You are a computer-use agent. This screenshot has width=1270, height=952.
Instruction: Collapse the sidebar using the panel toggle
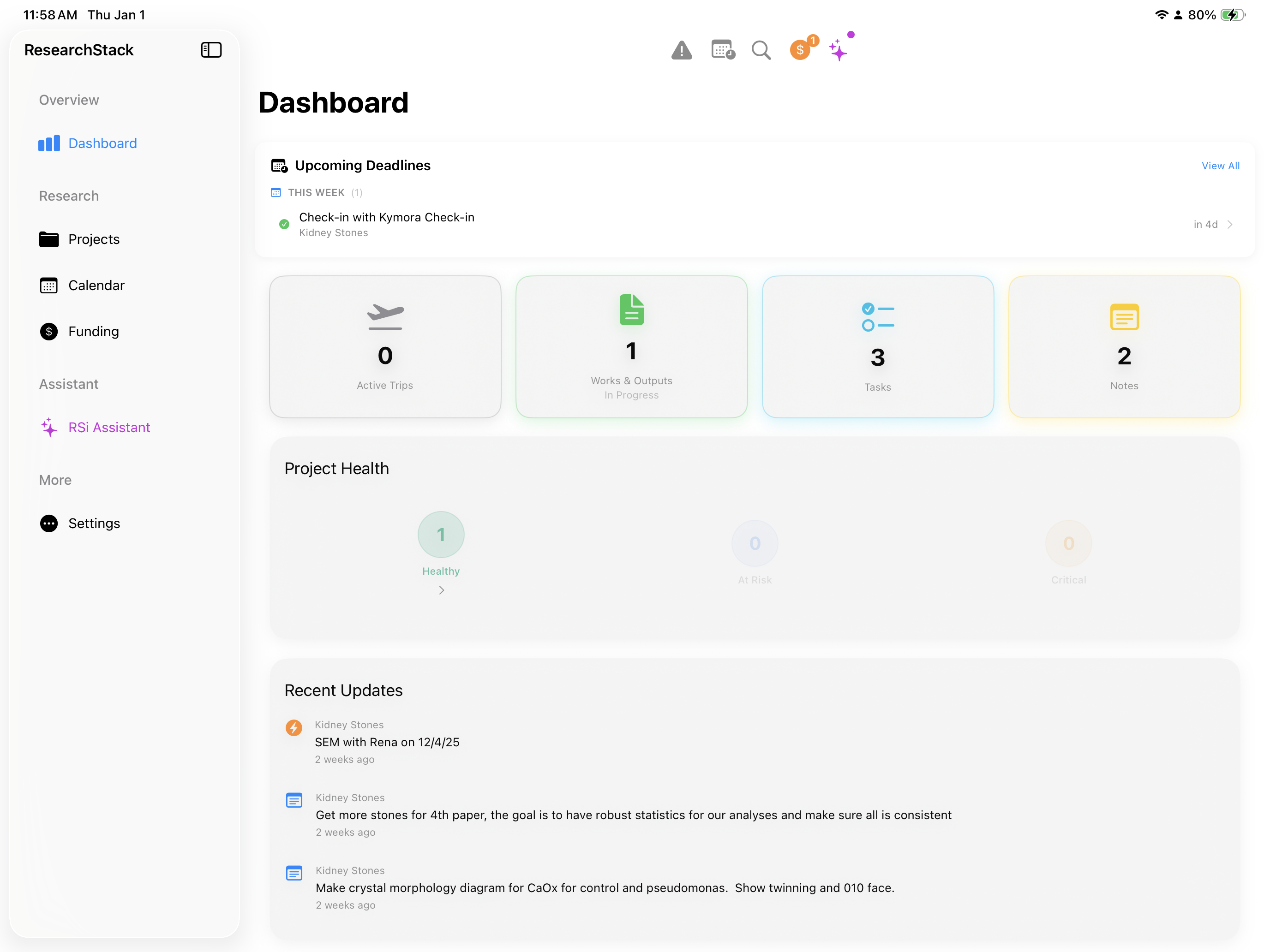click(211, 50)
